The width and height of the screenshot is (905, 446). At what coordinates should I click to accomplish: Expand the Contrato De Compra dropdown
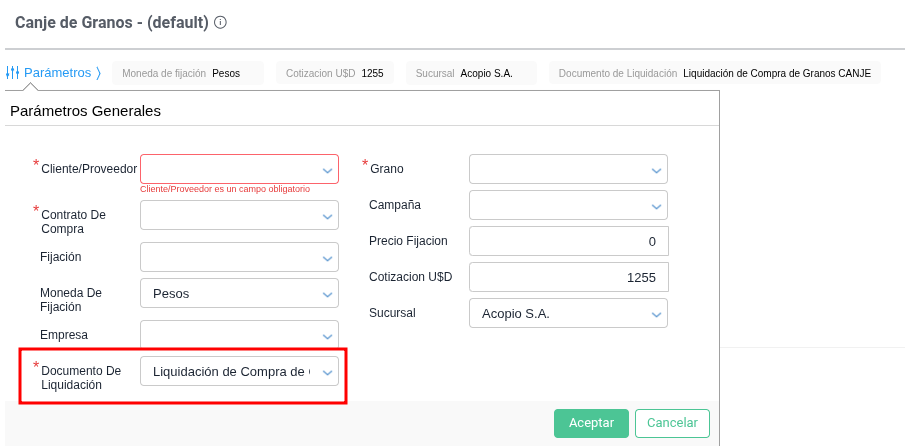239,215
